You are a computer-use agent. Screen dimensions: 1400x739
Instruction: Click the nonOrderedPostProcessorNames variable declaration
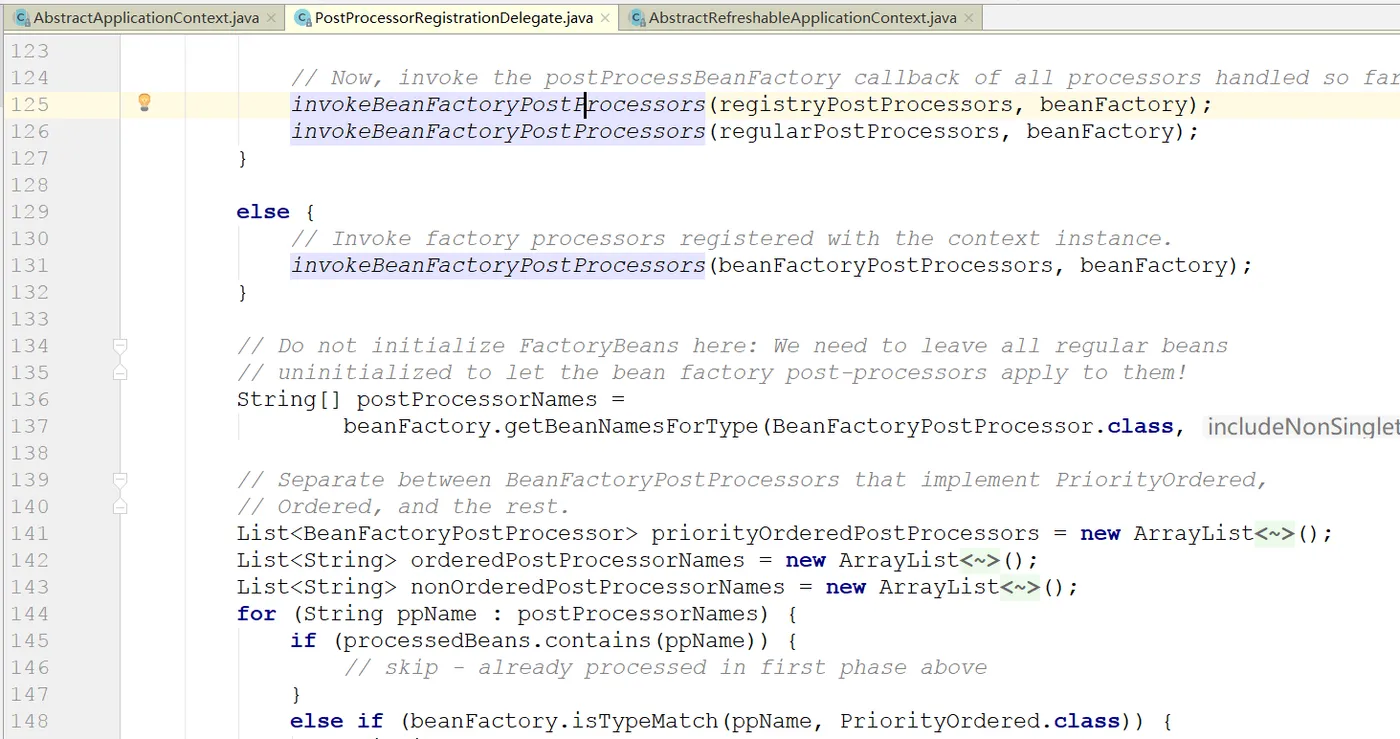tap(597, 587)
